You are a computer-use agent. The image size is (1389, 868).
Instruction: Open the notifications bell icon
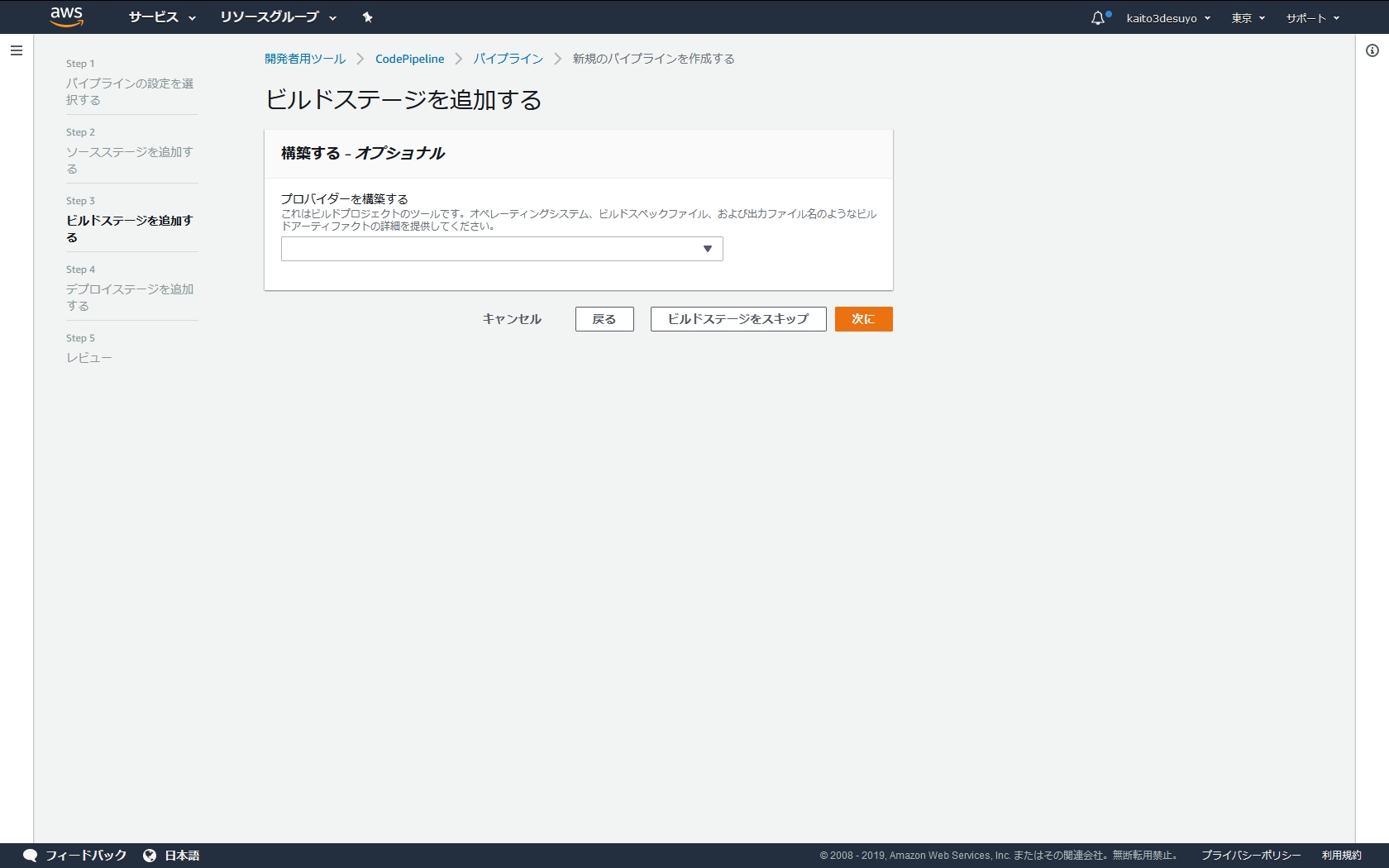pyautogui.click(x=1098, y=17)
